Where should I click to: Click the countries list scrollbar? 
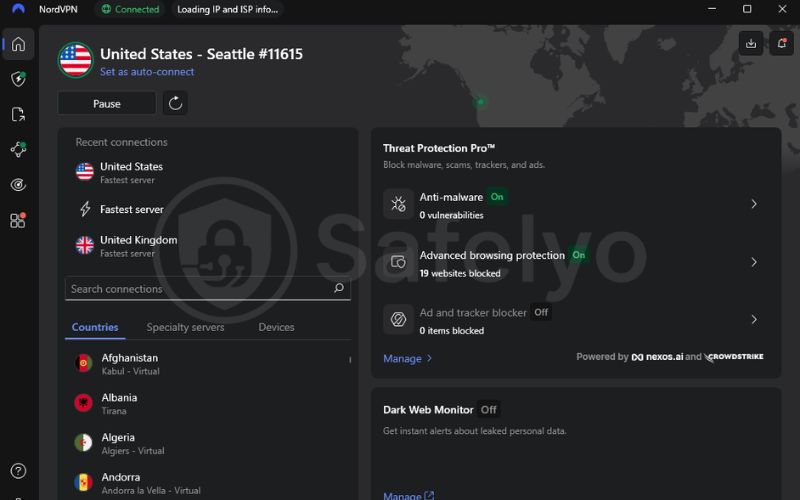click(x=350, y=360)
